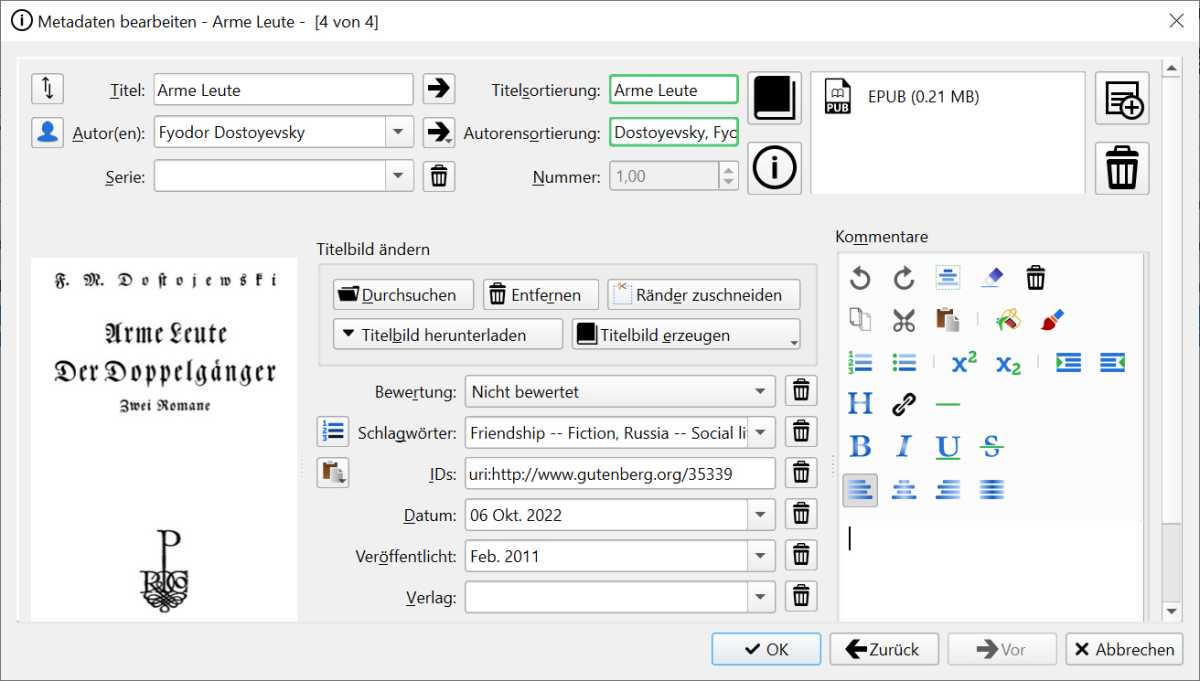Image resolution: width=1200 pixels, height=681 pixels.
Task: Click the insert link icon
Action: click(904, 404)
